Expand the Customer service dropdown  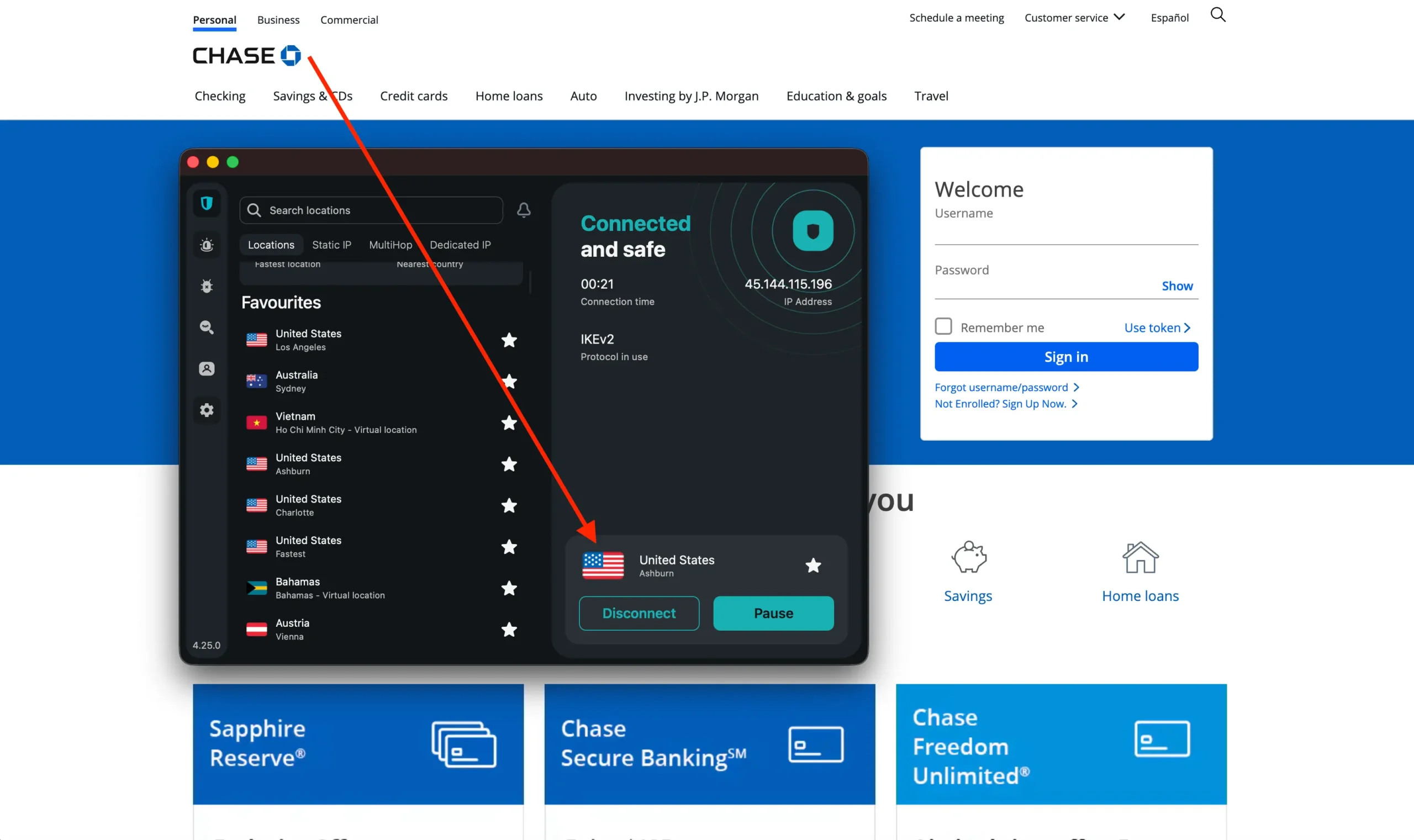[x=1074, y=18]
